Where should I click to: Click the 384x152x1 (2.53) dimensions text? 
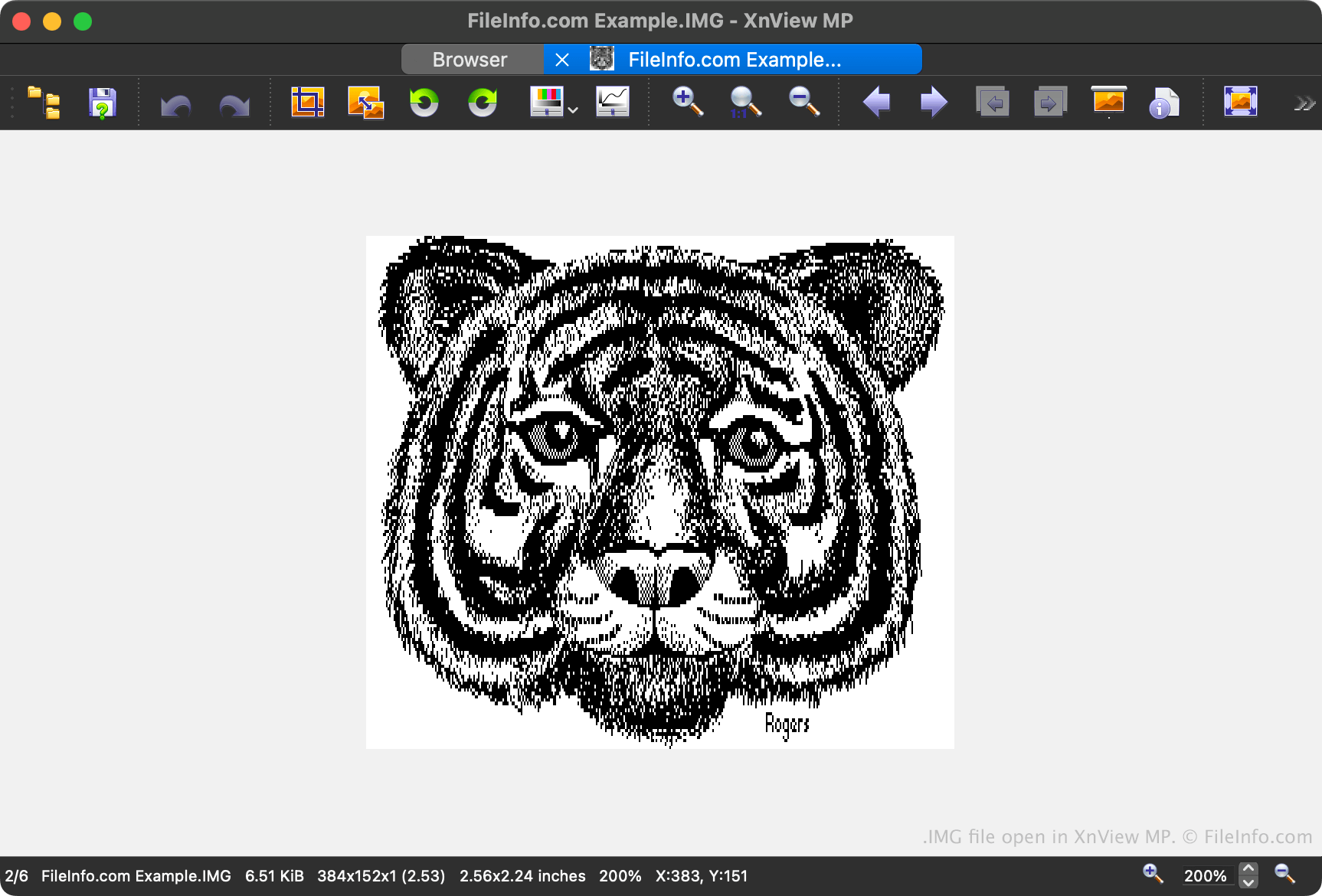click(381, 876)
